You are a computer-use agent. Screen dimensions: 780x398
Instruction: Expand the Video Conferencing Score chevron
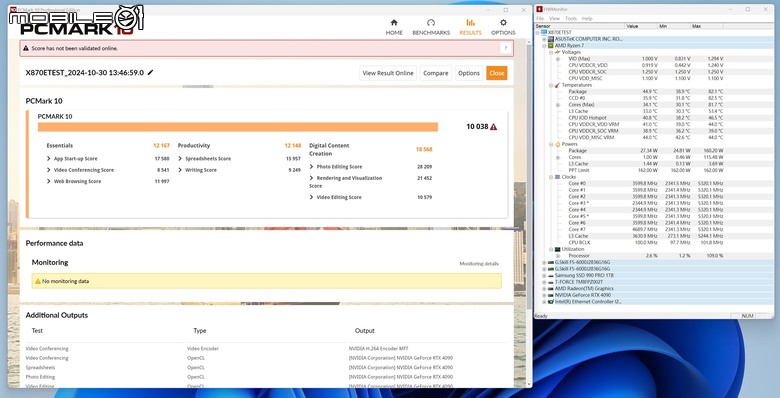tap(49, 170)
